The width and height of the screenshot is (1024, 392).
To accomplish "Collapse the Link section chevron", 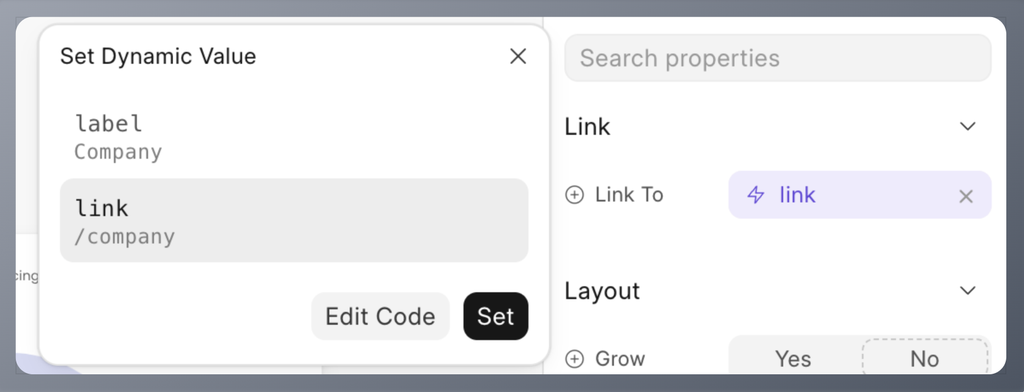I will click(x=967, y=126).
